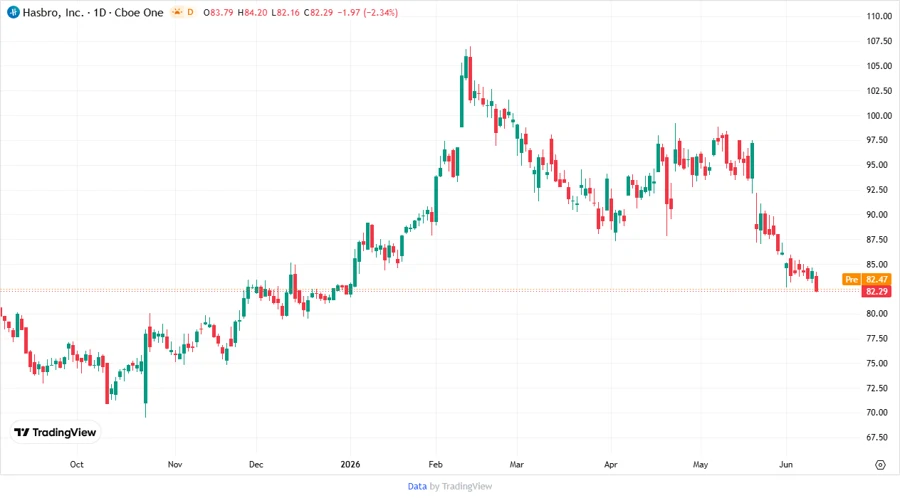The width and height of the screenshot is (900, 498).
Task: Select the last red candle at 82.29
Action: (x=816, y=283)
